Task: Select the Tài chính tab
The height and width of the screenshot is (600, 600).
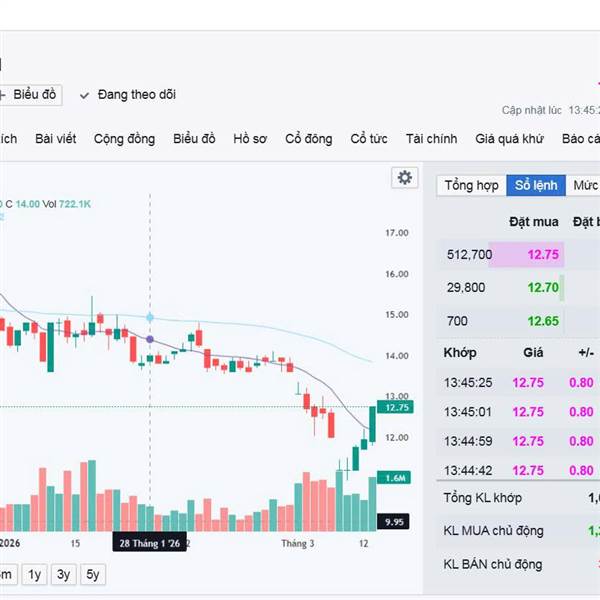Action: pyautogui.click(x=431, y=139)
